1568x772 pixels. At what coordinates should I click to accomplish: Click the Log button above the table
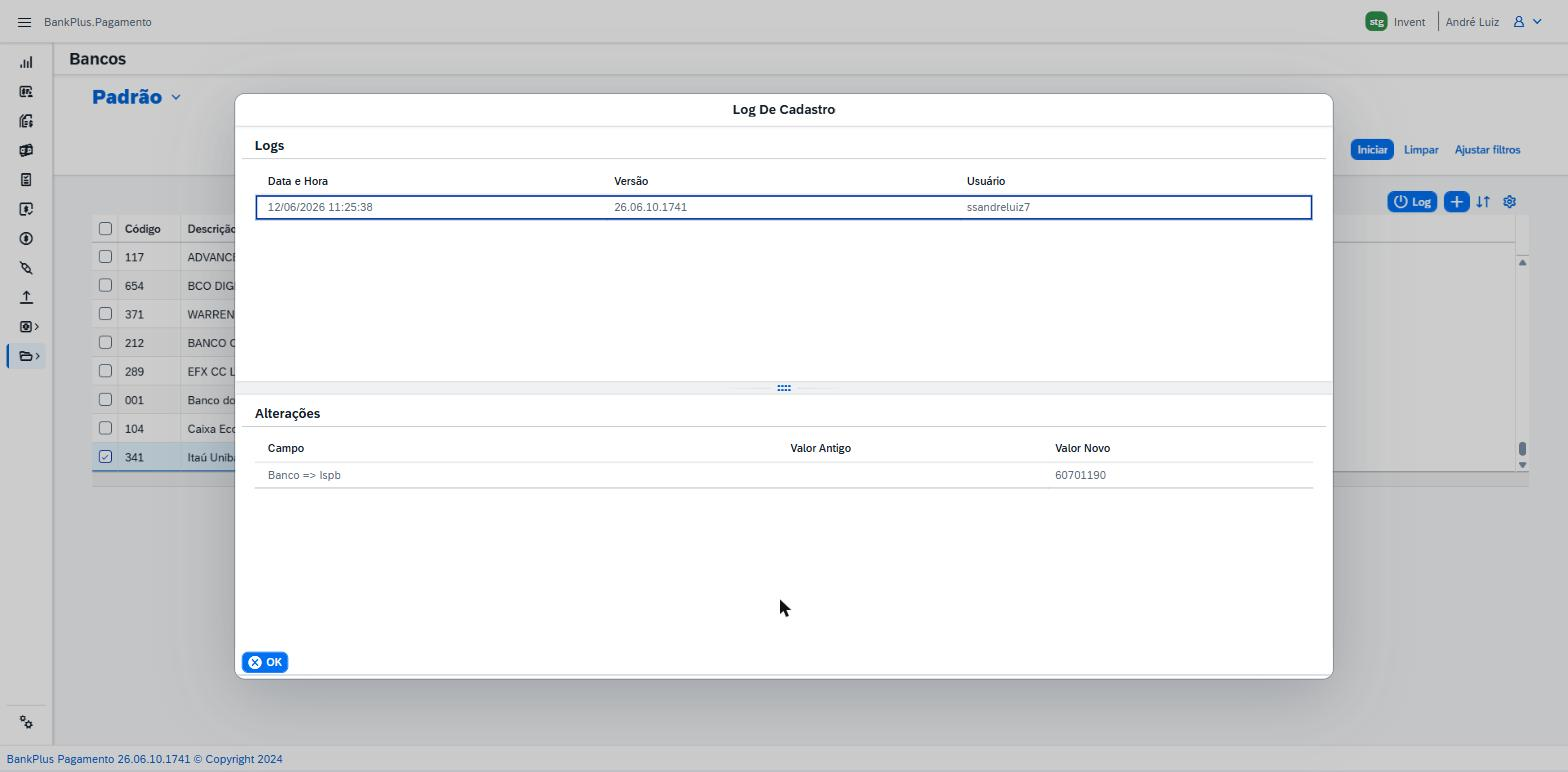click(x=1412, y=202)
